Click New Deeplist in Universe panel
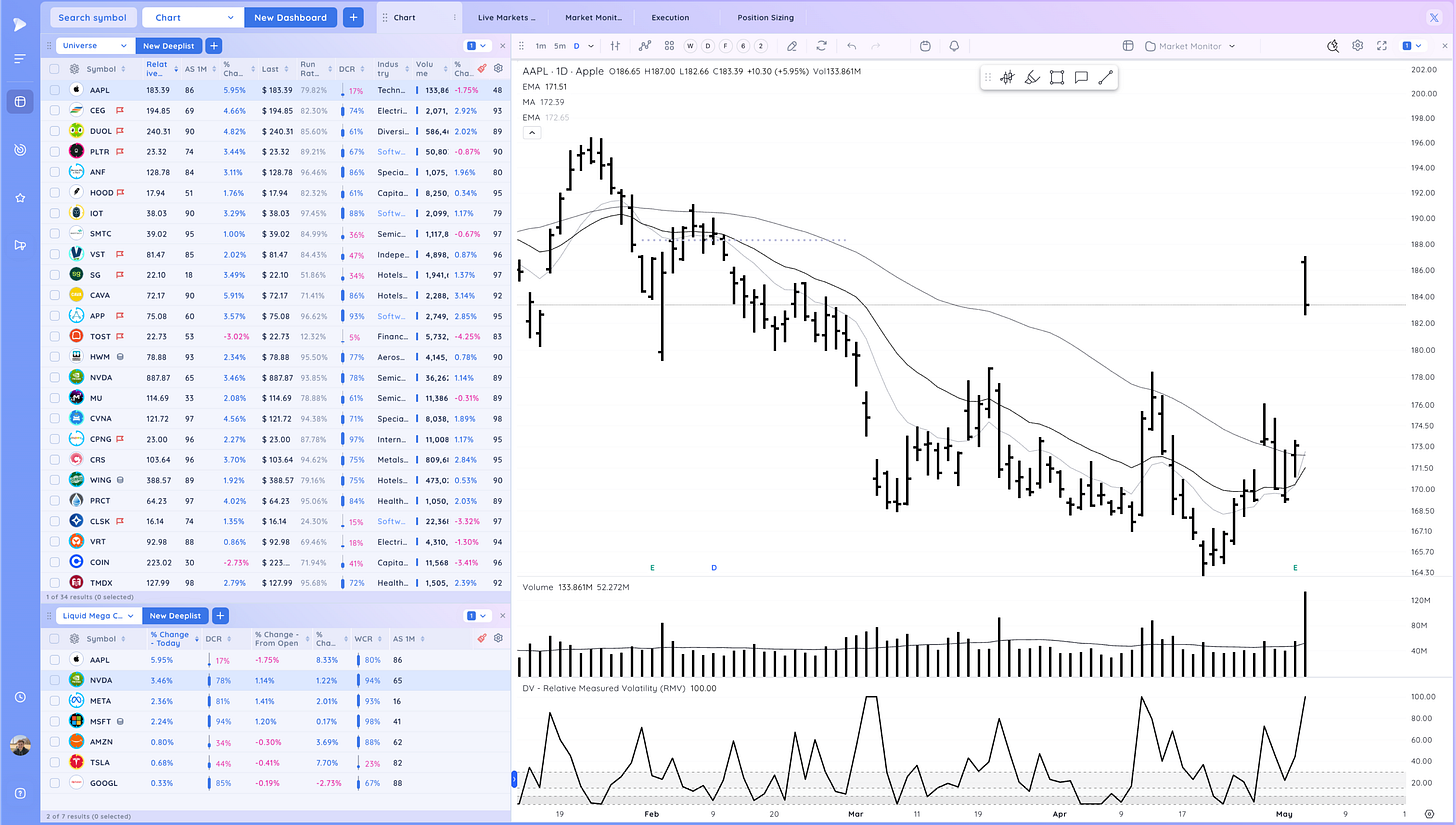Screen dimensions: 1456x825 click(x=168, y=45)
